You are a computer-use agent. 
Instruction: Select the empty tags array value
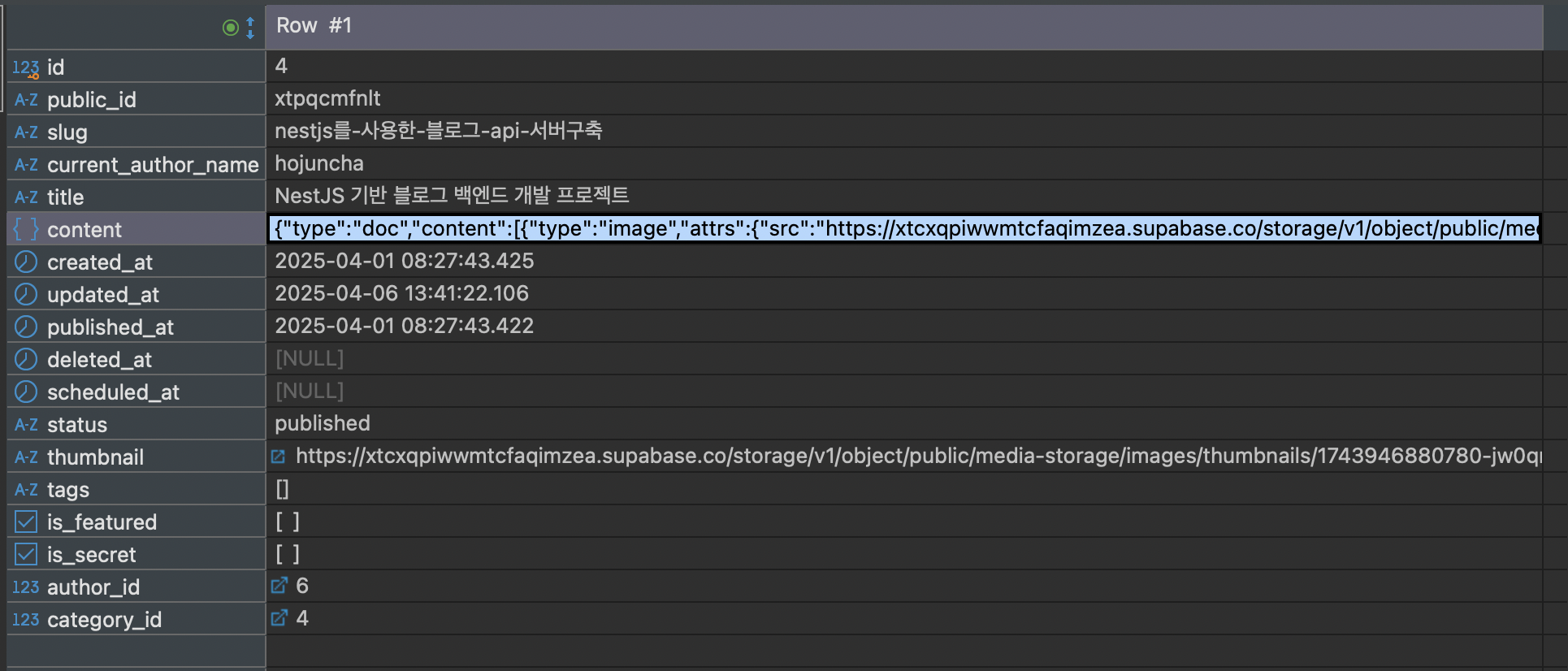point(283,488)
